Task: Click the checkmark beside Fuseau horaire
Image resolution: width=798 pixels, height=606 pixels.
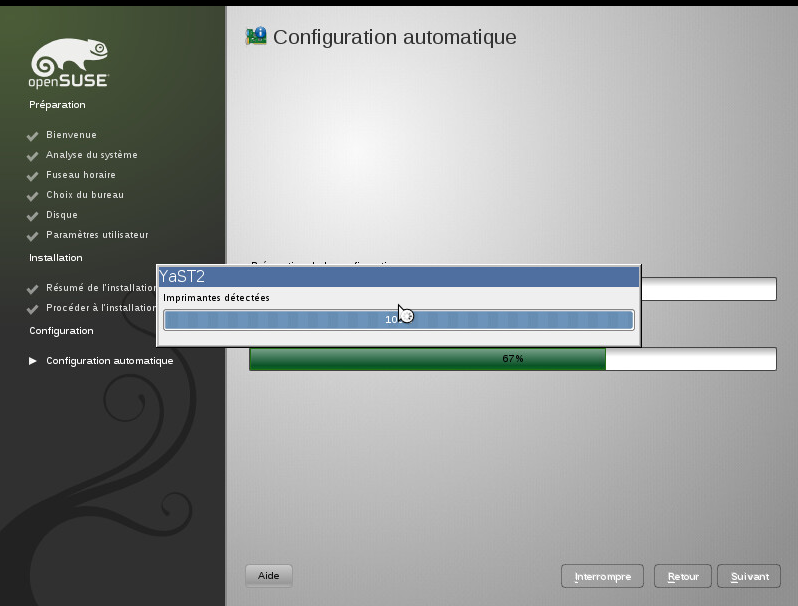Action: click(x=33, y=176)
